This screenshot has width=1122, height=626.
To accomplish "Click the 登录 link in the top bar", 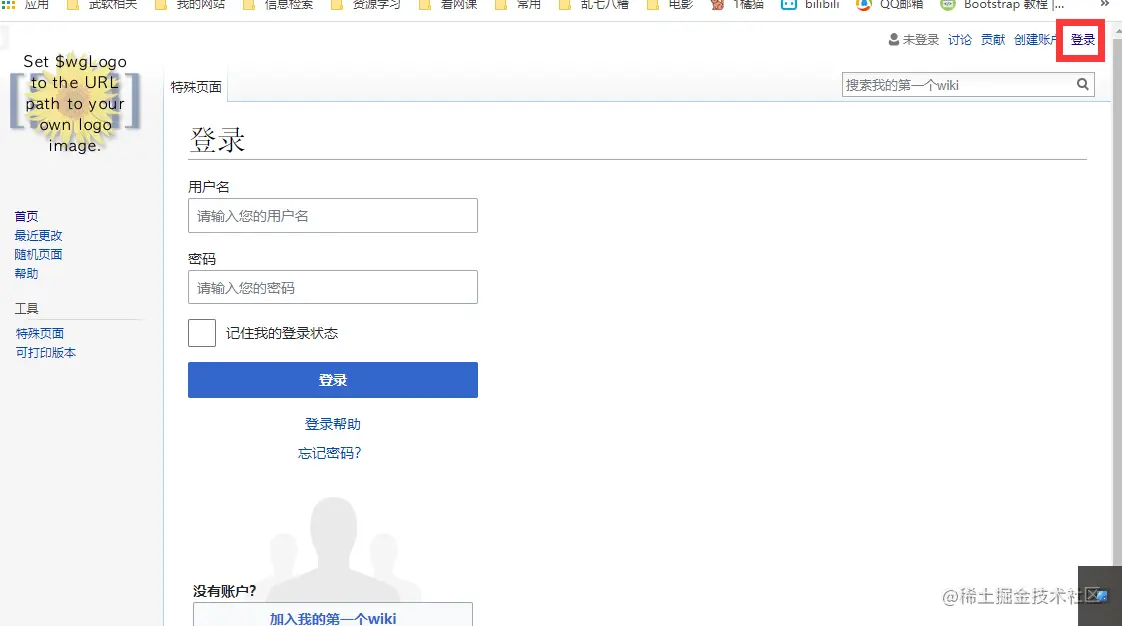I will coord(1083,40).
